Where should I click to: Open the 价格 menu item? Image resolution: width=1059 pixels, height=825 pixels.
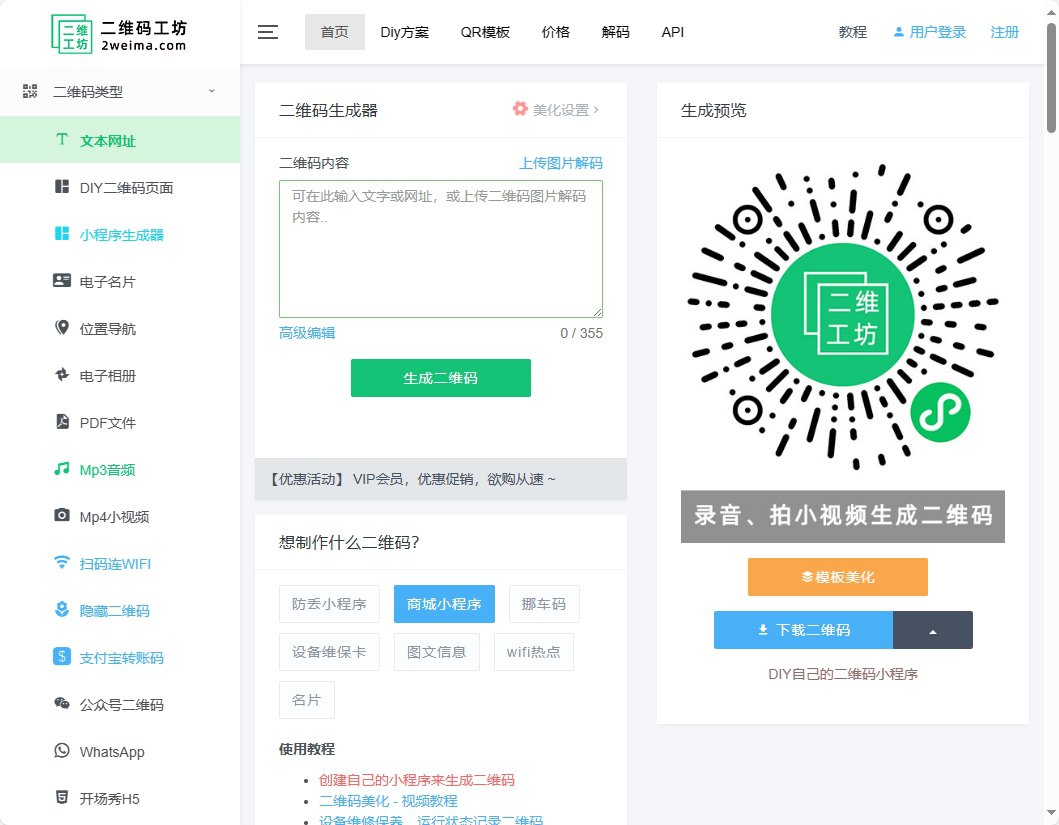[x=556, y=32]
